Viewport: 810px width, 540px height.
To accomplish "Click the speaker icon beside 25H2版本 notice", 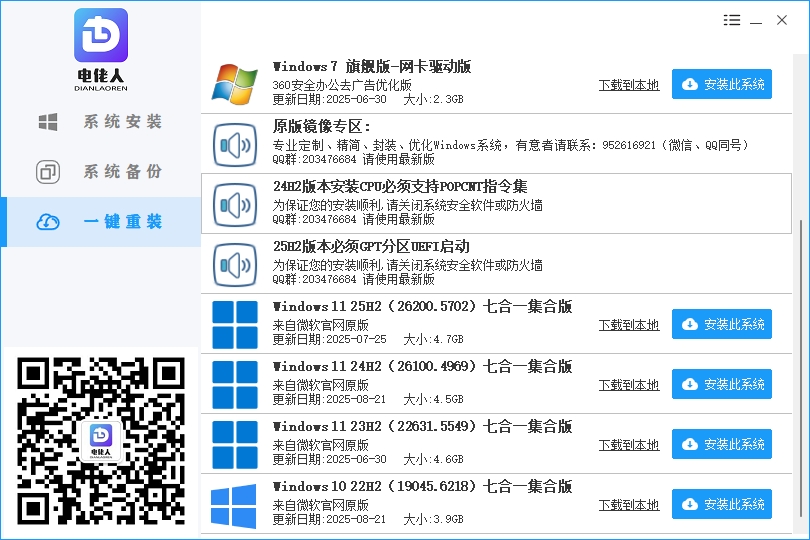I will (235, 265).
